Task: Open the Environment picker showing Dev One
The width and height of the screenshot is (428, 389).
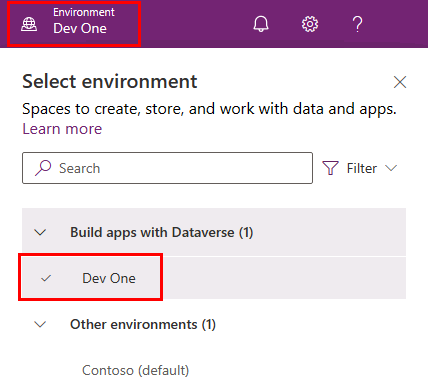Action: tap(74, 24)
